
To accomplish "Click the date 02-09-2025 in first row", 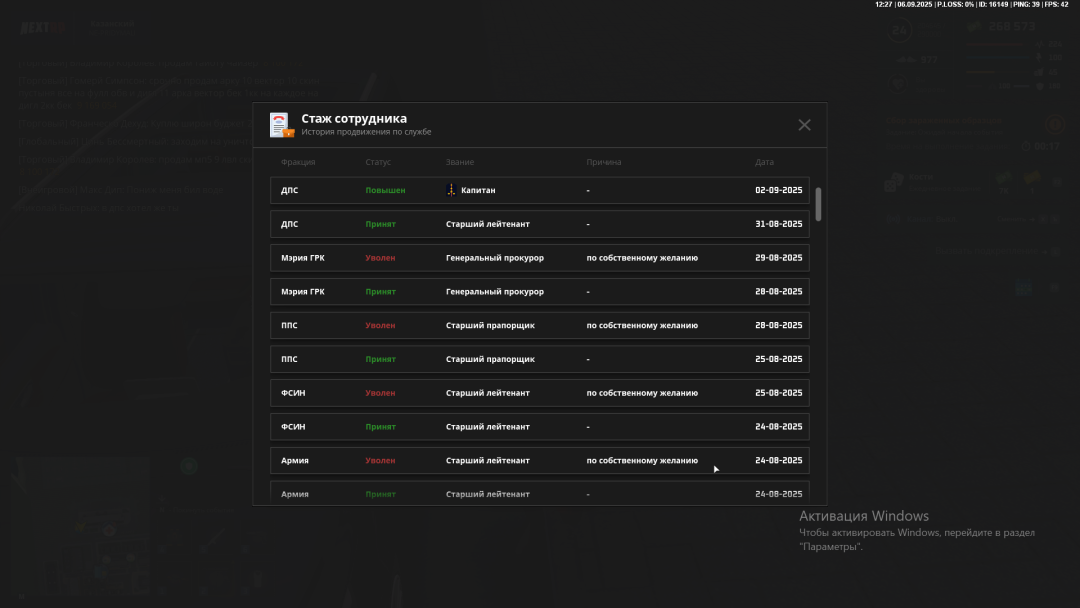I will pyautogui.click(x=778, y=190).
